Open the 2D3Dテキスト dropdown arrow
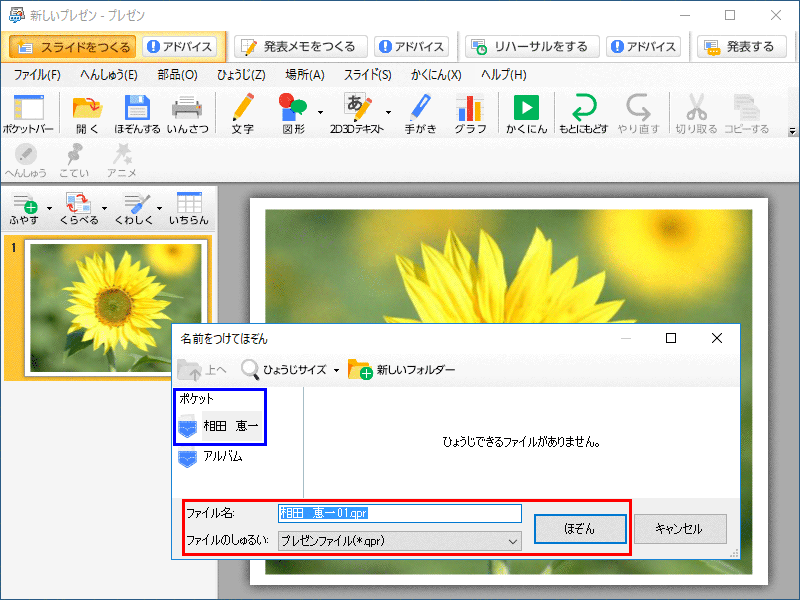The image size is (800, 600). 388,112
